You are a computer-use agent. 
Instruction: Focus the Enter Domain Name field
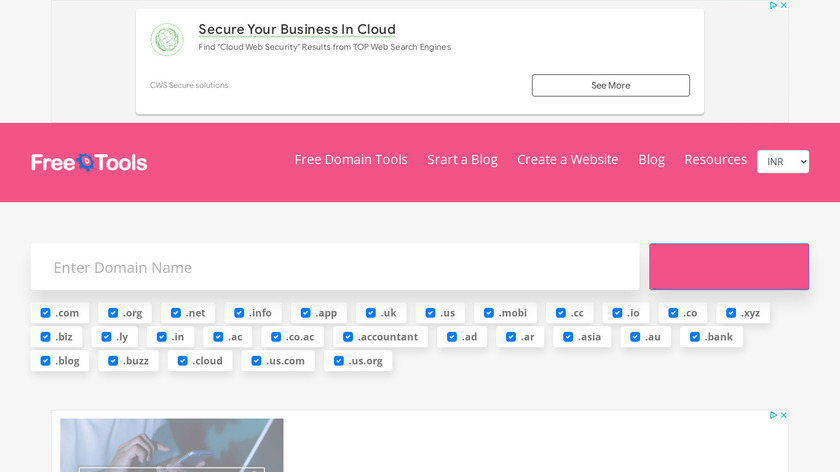click(x=335, y=267)
